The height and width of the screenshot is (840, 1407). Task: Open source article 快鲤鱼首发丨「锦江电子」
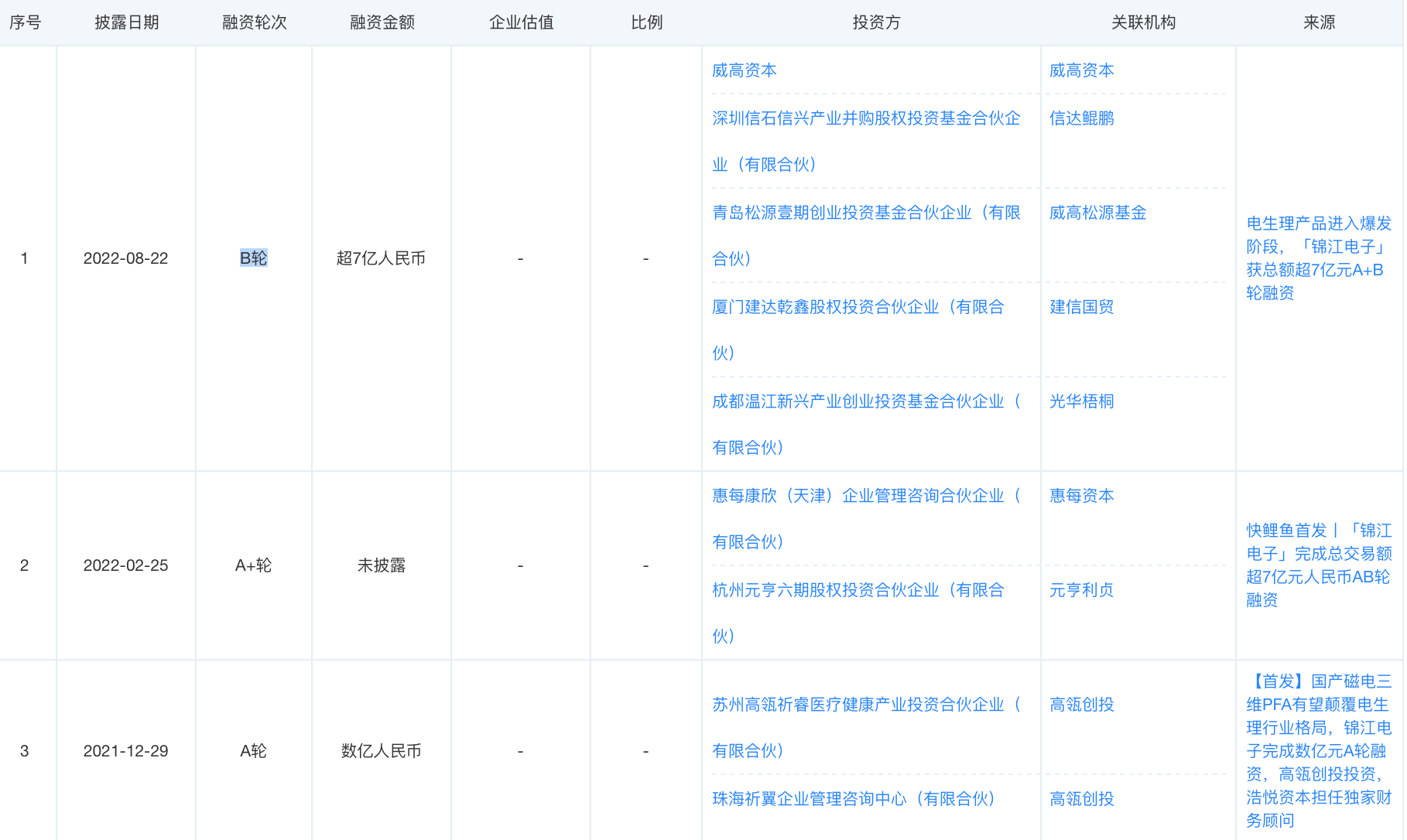click(1319, 565)
